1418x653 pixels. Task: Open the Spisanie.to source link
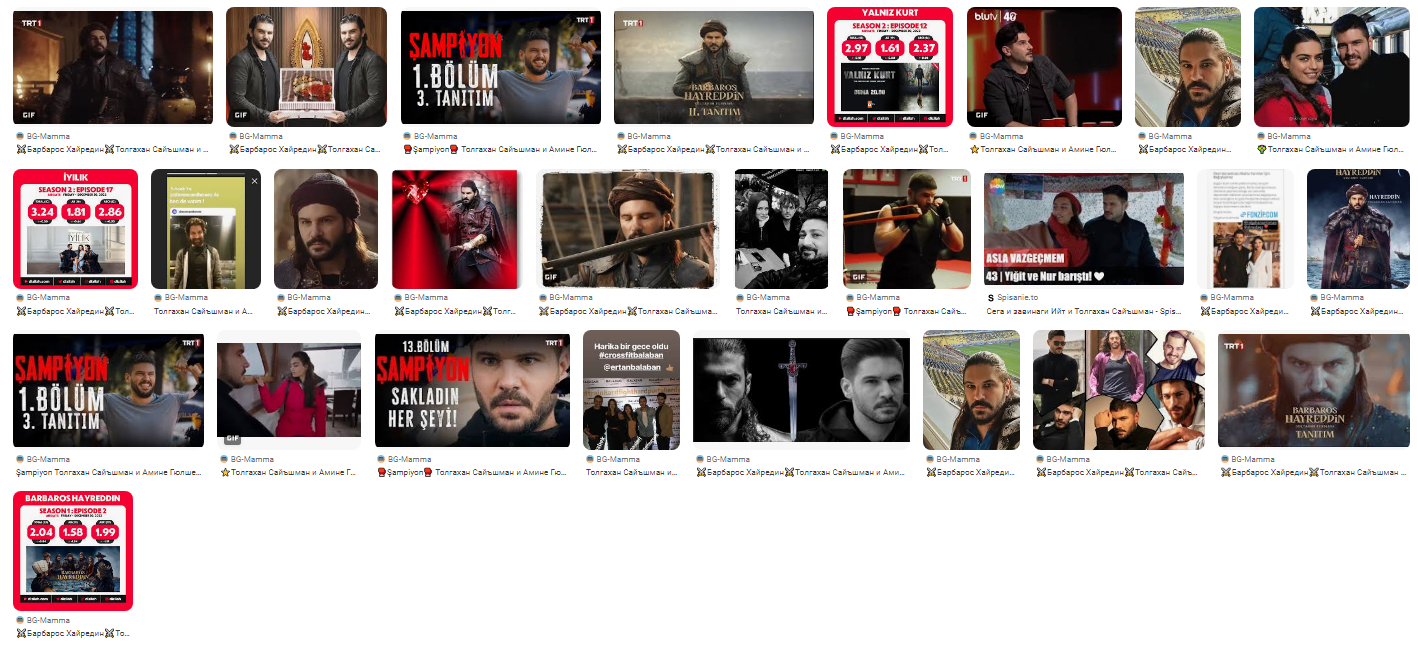click(1019, 297)
